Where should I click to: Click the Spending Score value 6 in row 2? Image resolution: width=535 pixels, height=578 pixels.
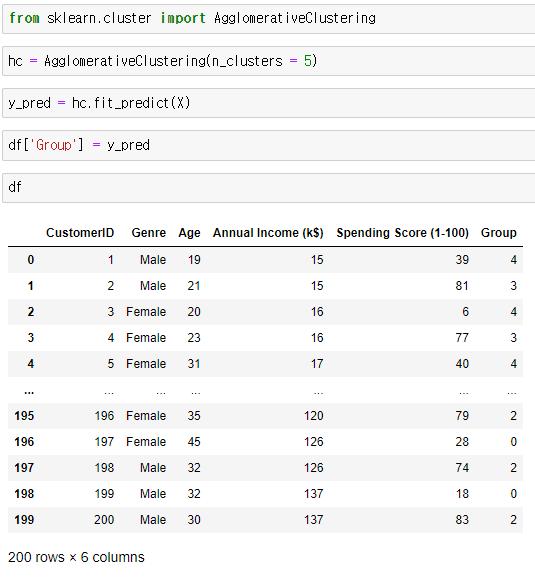tap(466, 312)
